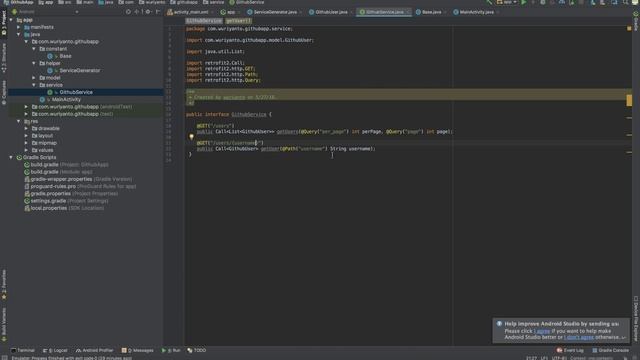Open the Run tool window

(171, 350)
